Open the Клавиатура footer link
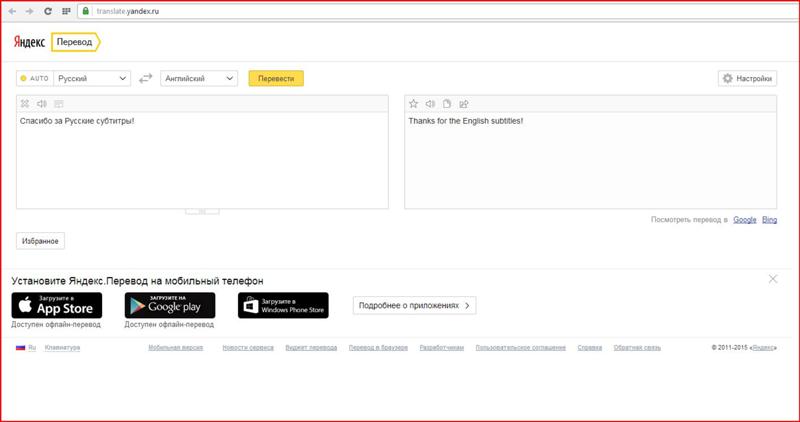This screenshot has height=422, width=800. click(x=62, y=347)
